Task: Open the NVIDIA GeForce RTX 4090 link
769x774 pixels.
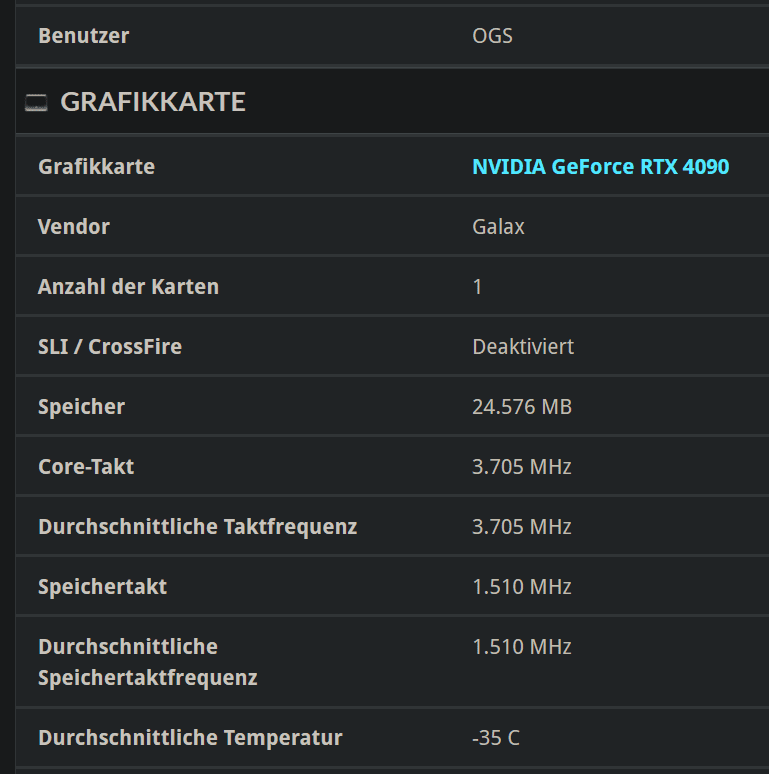Action: [600, 167]
